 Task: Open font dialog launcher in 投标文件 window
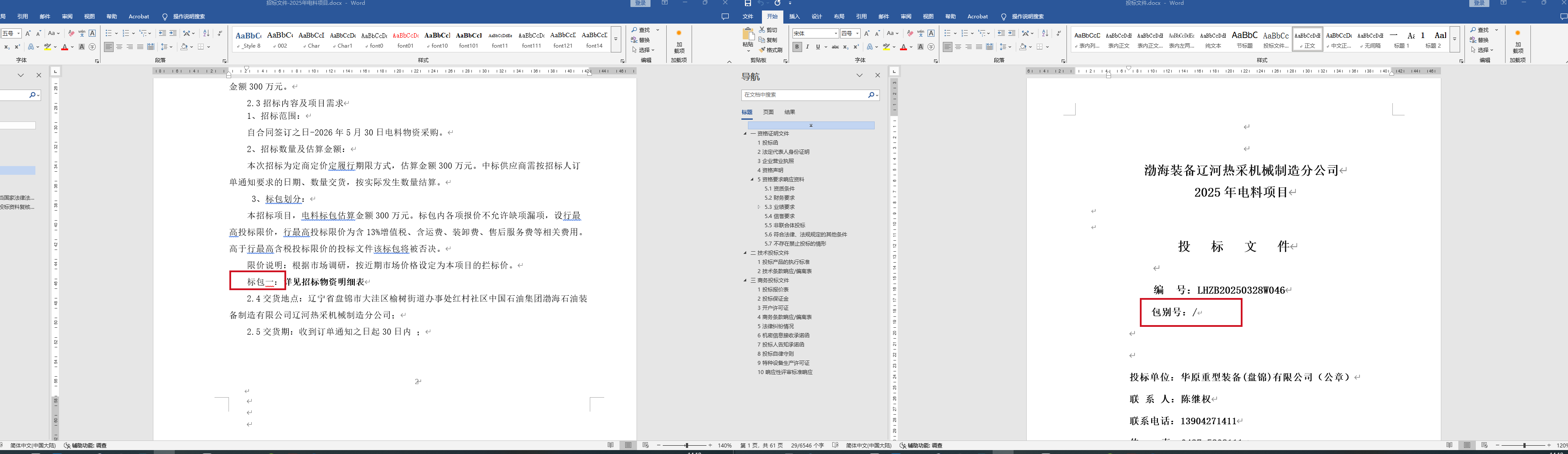click(935, 61)
